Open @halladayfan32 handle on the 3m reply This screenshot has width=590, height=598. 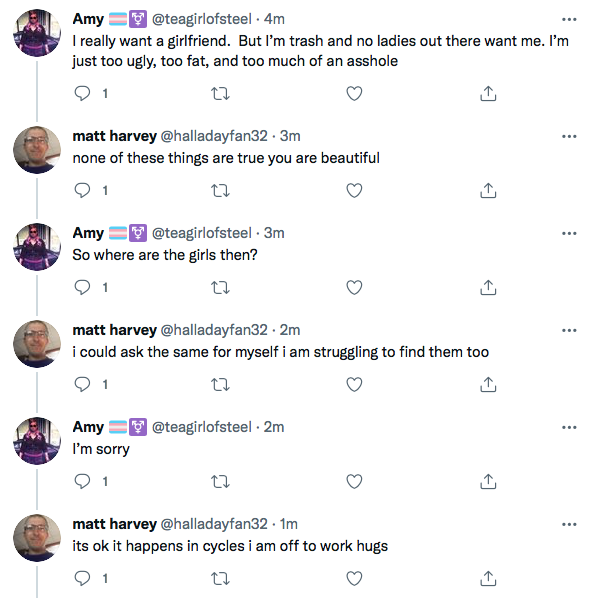click(214, 136)
